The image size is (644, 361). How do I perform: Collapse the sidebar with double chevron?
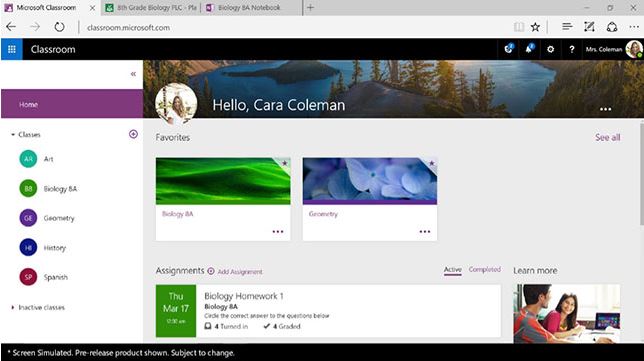point(133,74)
